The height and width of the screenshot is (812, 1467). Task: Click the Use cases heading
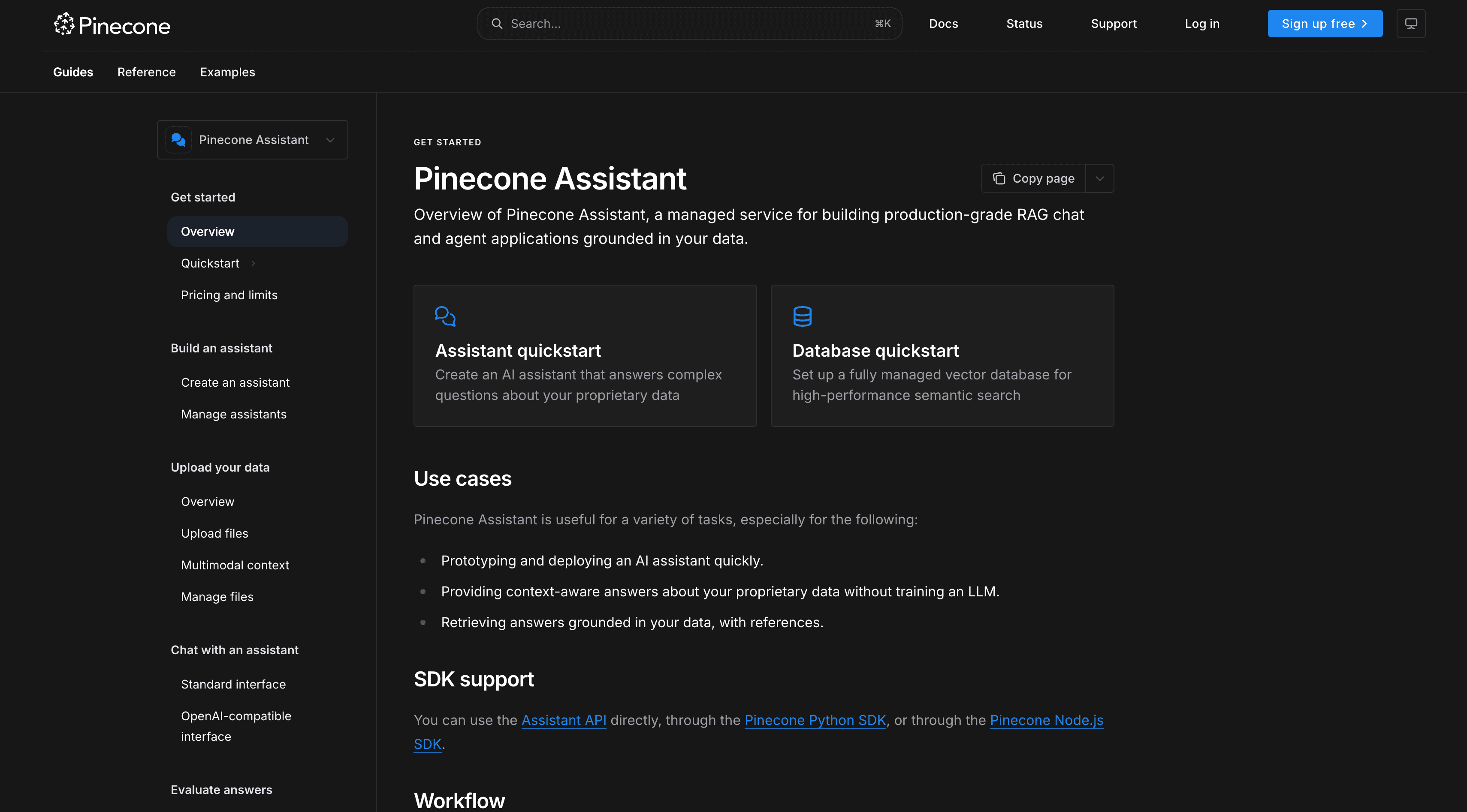pos(462,479)
